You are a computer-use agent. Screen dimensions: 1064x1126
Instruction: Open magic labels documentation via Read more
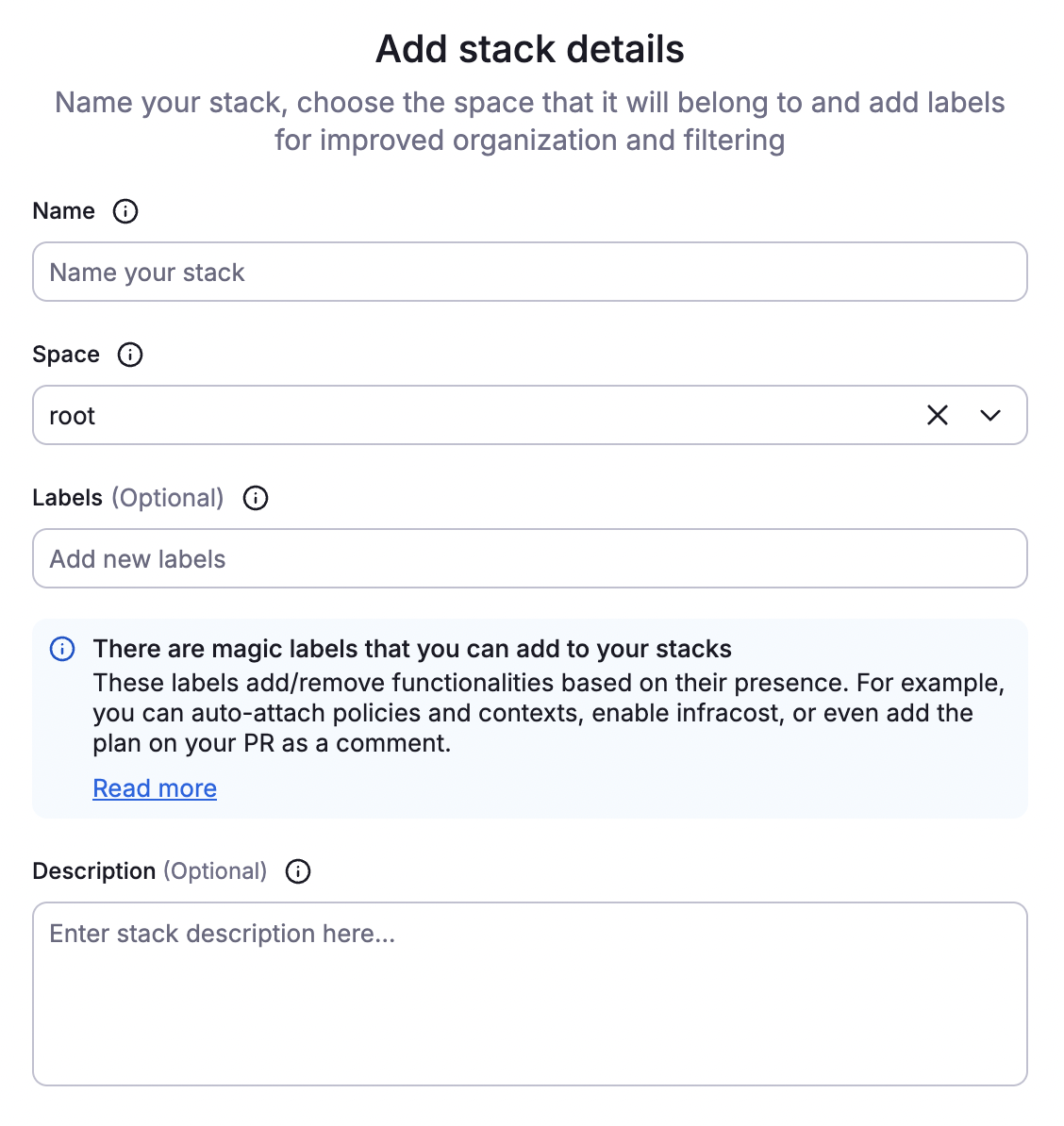pyautogui.click(x=154, y=787)
